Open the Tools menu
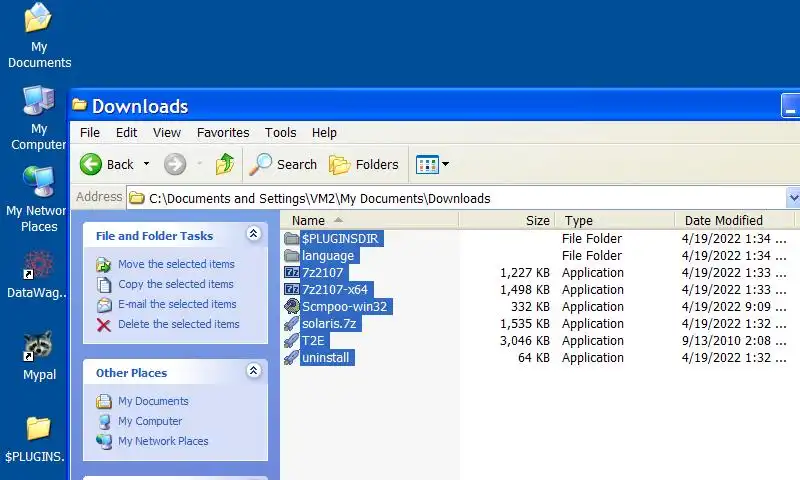 pos(281,133)
